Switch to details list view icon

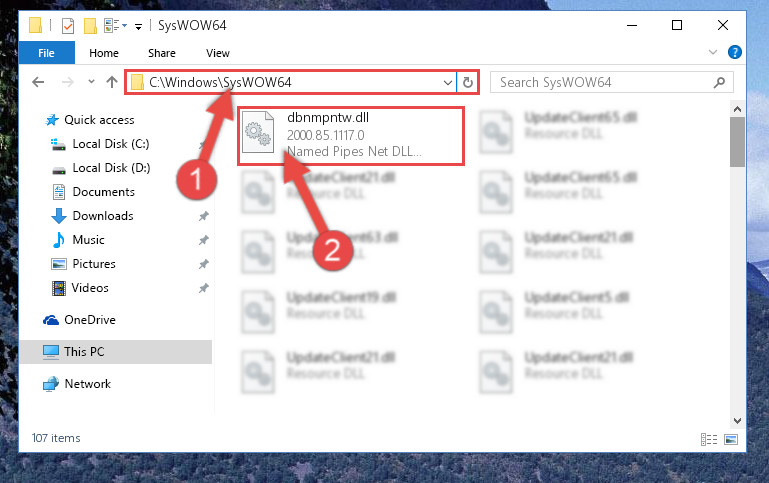click(709, 439)
